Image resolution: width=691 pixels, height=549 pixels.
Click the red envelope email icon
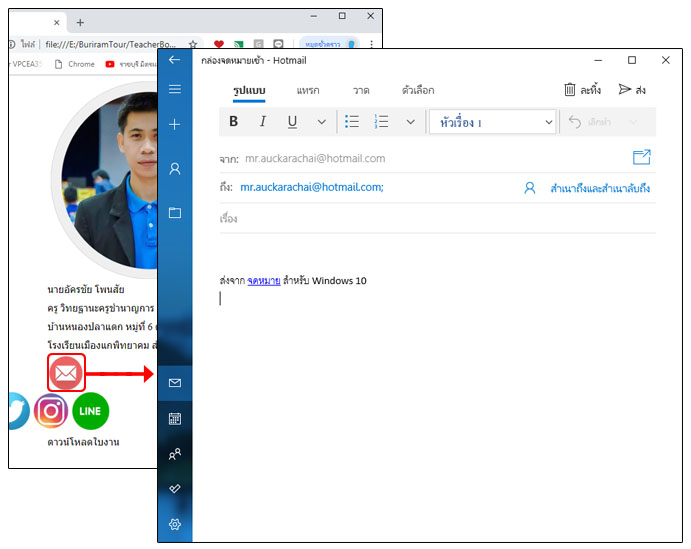point(66,373)
